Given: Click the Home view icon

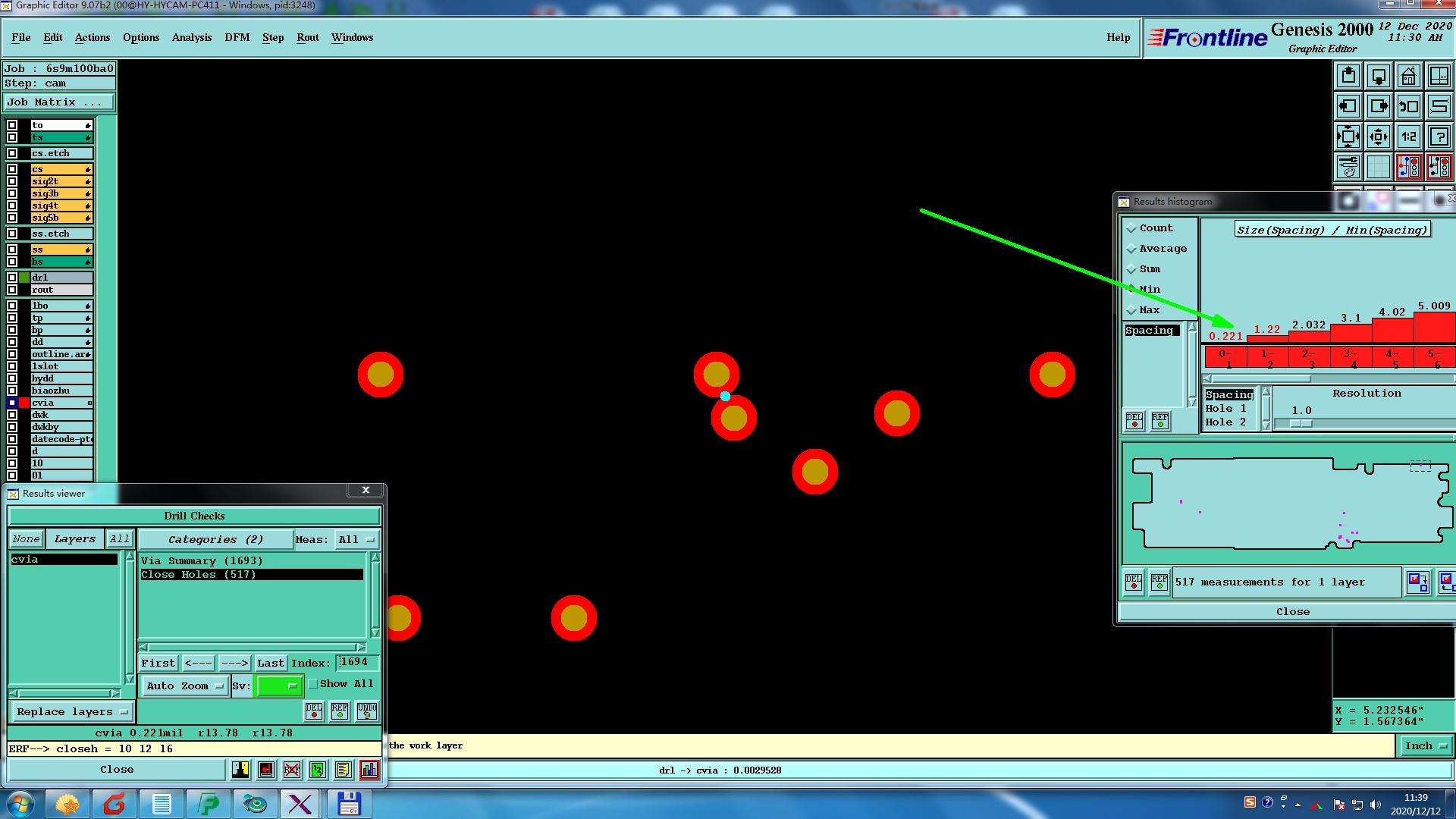Looking at the screenshot, I should click(1408, 76).
